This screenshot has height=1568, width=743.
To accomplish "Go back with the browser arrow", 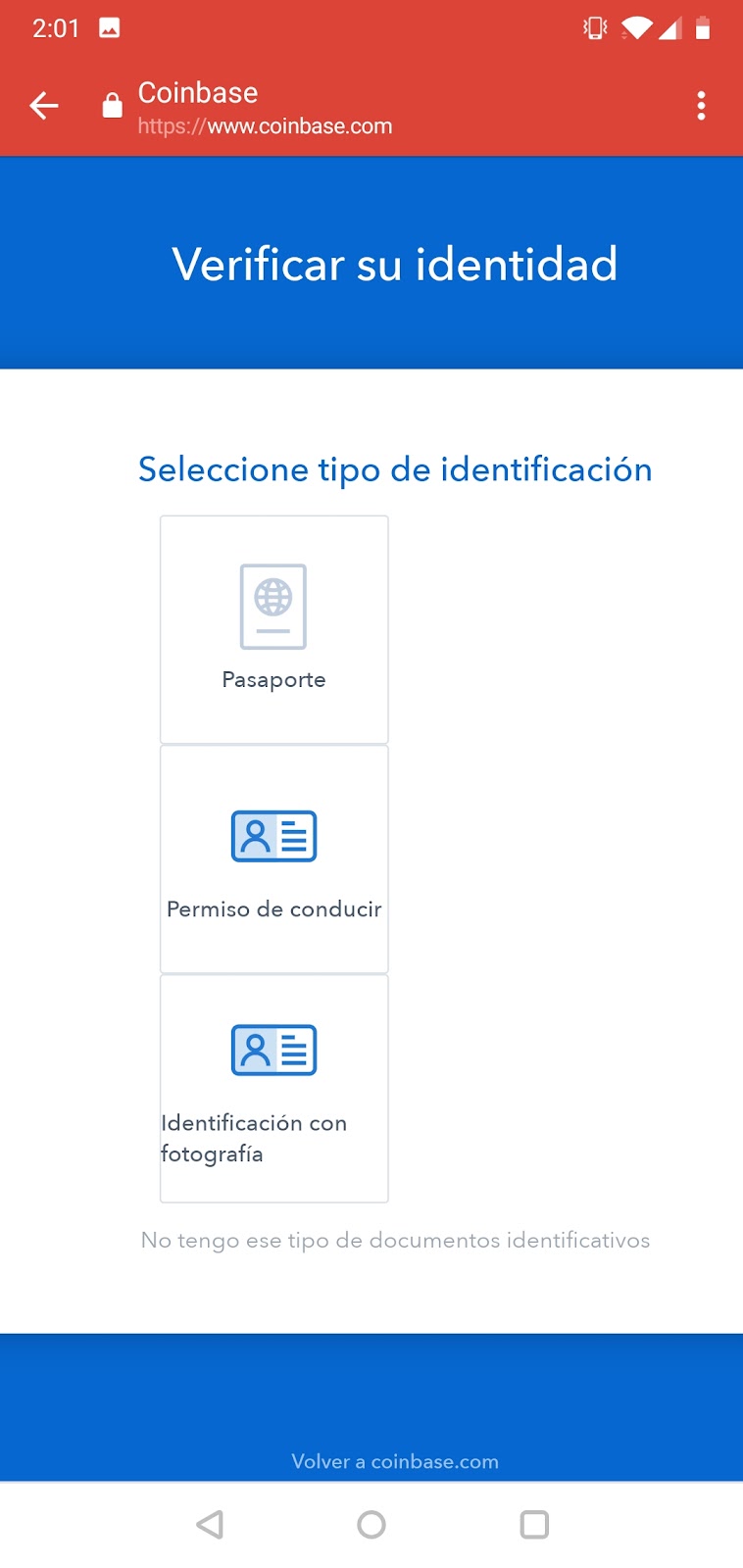I will coord(44,105).
